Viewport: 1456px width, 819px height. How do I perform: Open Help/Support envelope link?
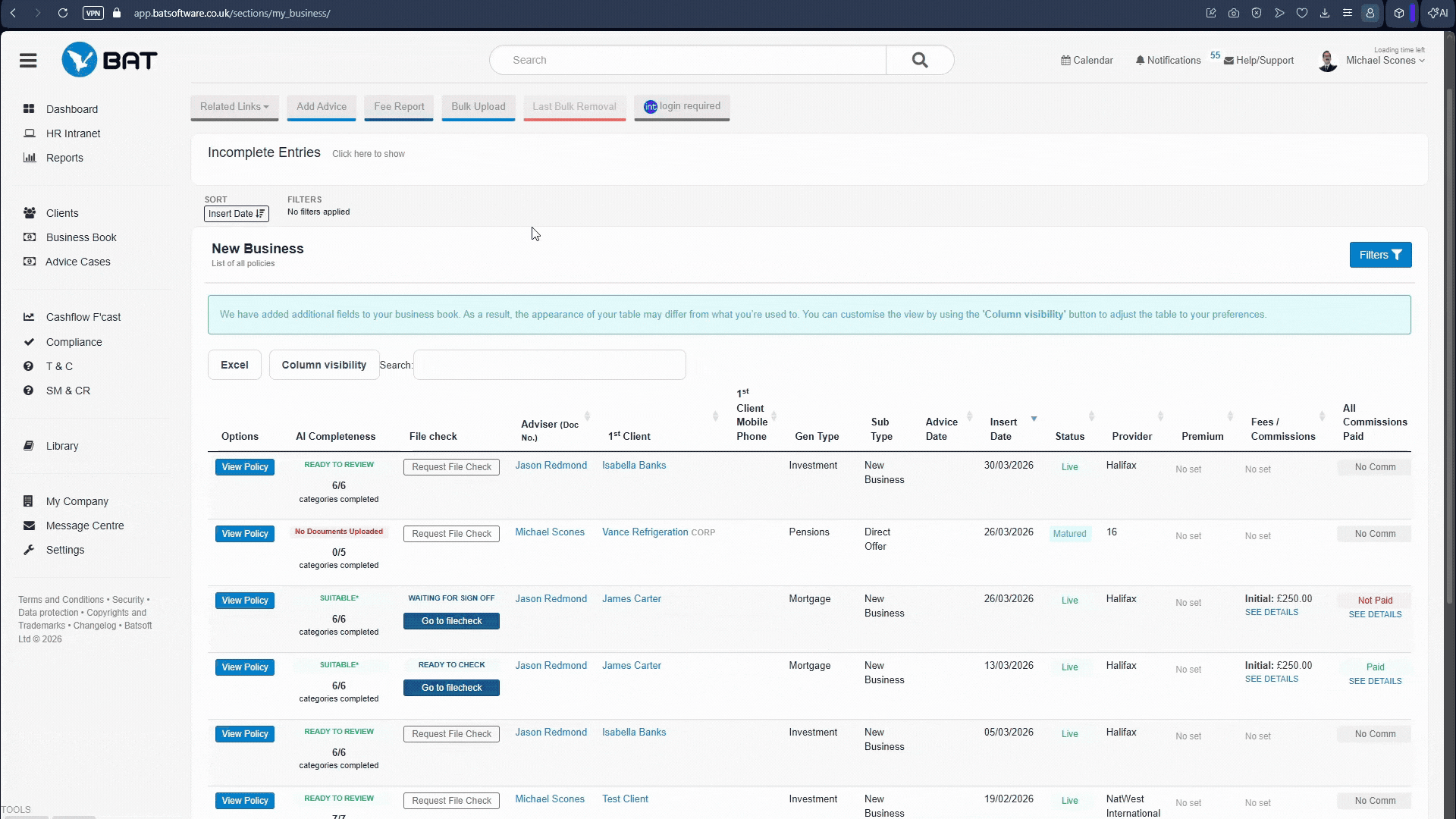(1259, 61)
